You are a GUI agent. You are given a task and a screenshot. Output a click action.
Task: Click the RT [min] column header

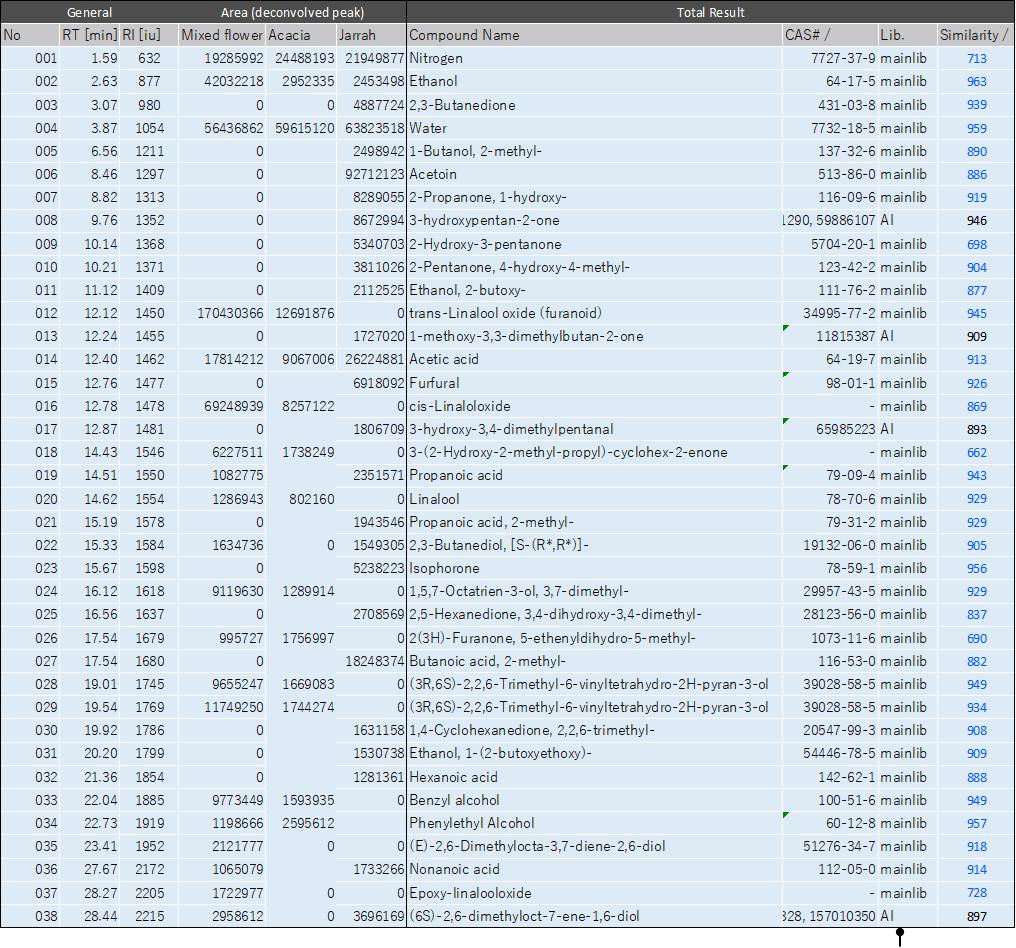pyautogui.click(x=89, y=35)
